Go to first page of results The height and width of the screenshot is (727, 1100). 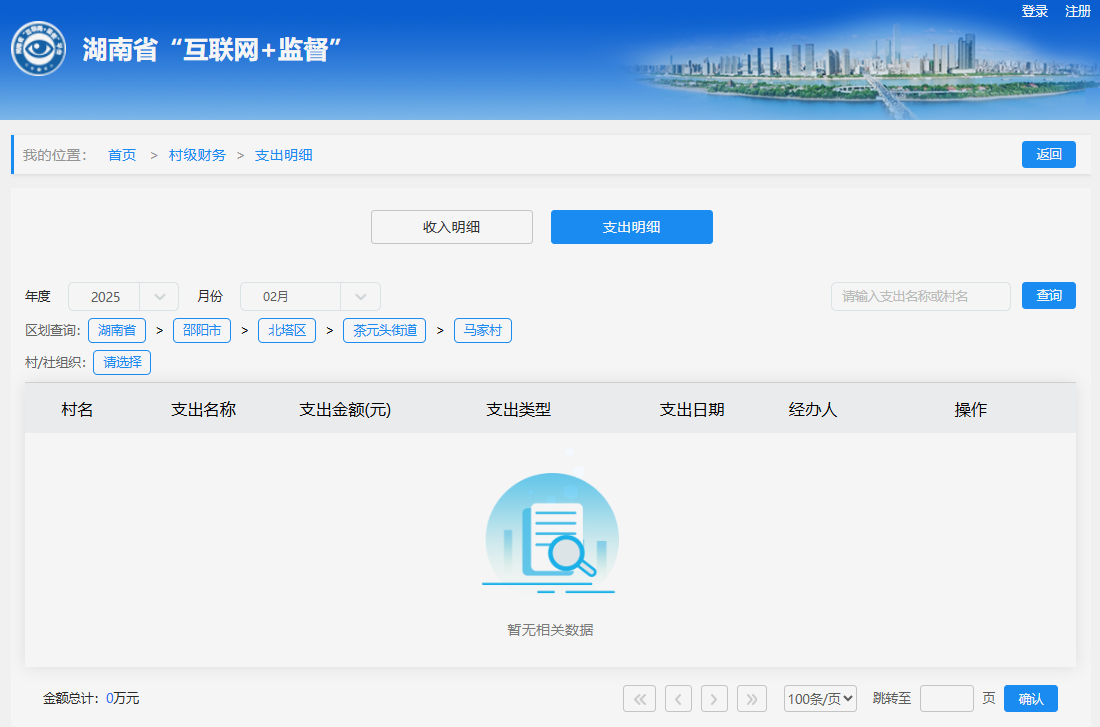pos(639,698)
